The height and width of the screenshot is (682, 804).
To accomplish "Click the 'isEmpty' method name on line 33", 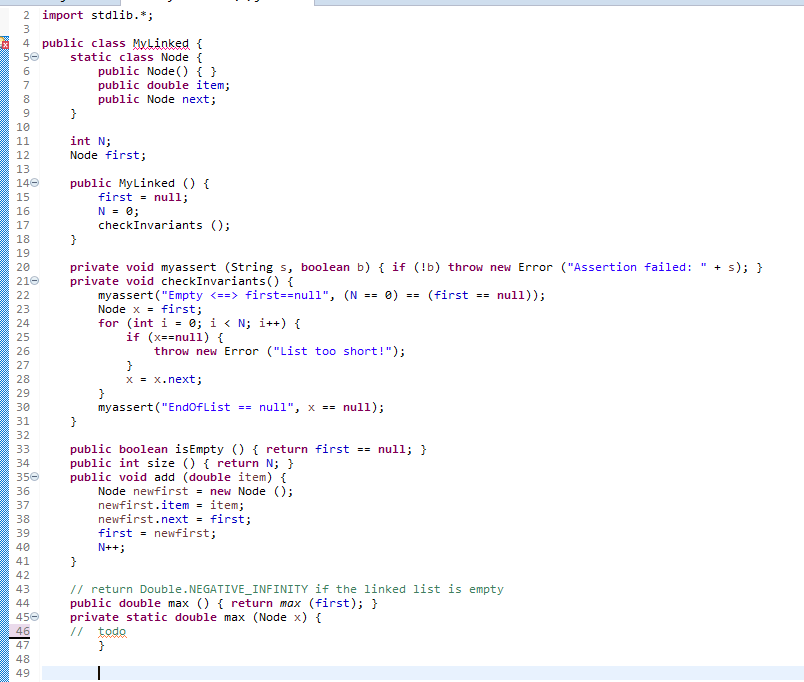I will [x=199, y=449].
